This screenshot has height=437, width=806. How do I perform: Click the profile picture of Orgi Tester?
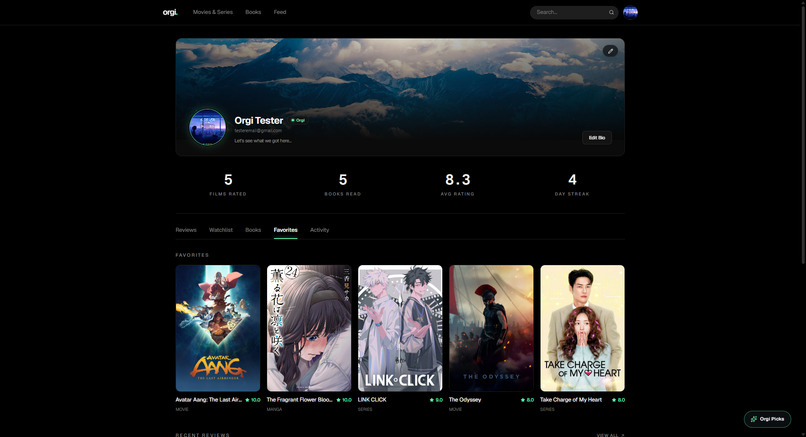point(207,127)
